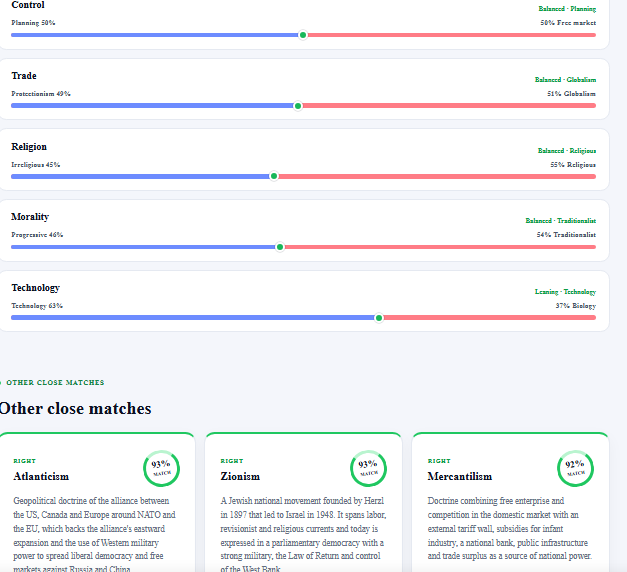Viewport: 627px width, 572px height.
Task: Click the '50% Free market' label
Action: point(568,23)
